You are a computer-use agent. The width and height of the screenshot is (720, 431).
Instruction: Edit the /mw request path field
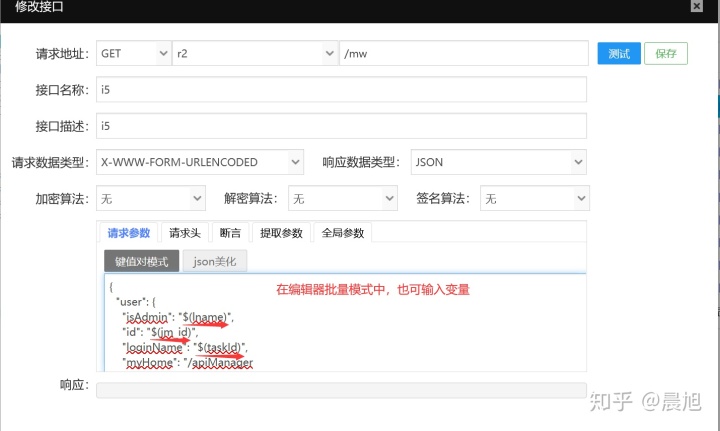464,53
